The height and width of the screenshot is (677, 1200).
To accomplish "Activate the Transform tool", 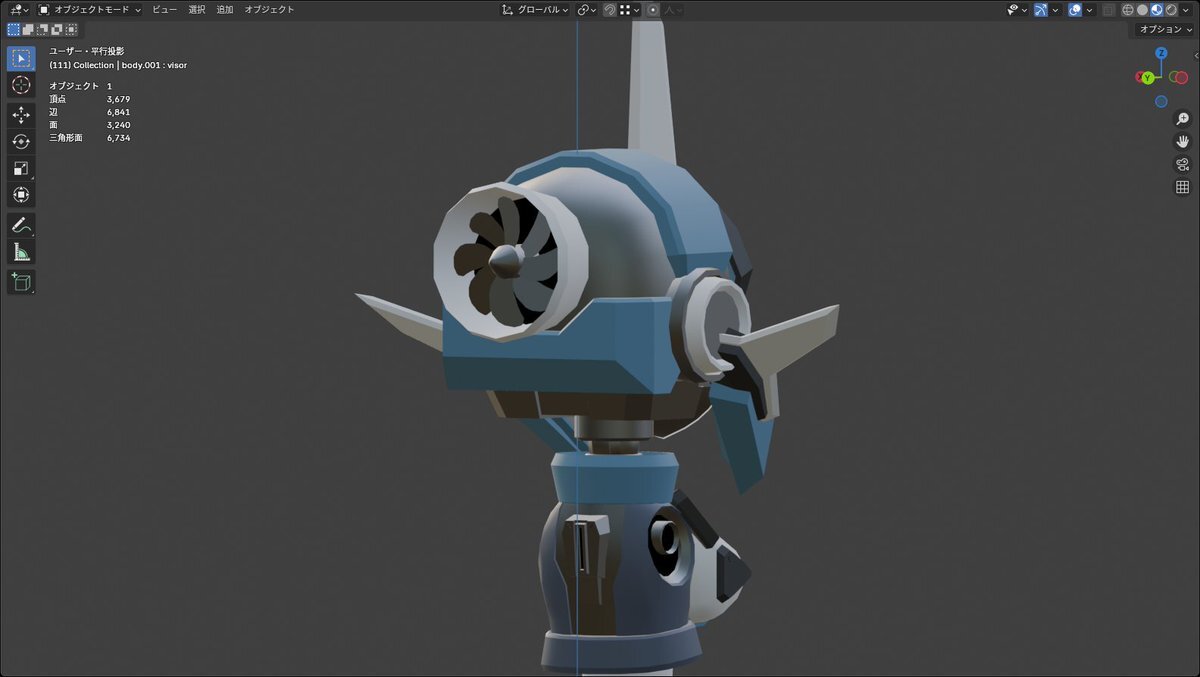I will (21, 194).
